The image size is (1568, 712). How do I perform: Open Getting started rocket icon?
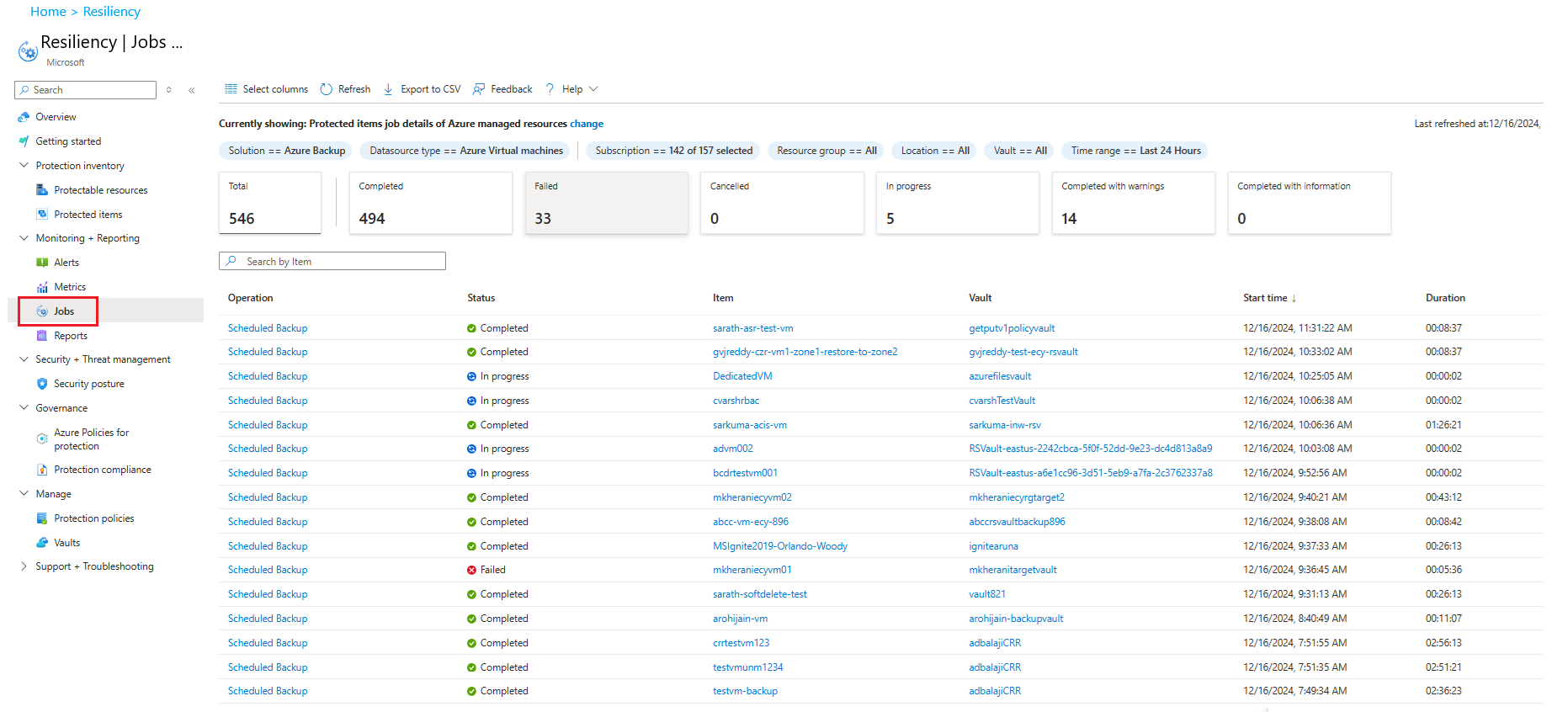24,141
